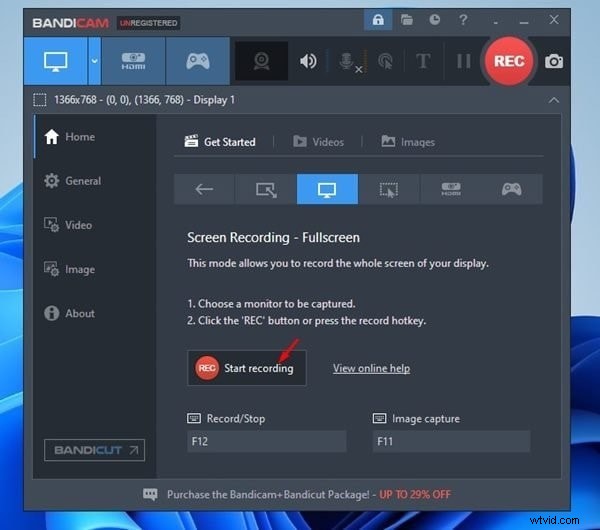Click the Record/Stop hotkey field F12
Screen dimensions: 600x530
click(x=267, y=441)
